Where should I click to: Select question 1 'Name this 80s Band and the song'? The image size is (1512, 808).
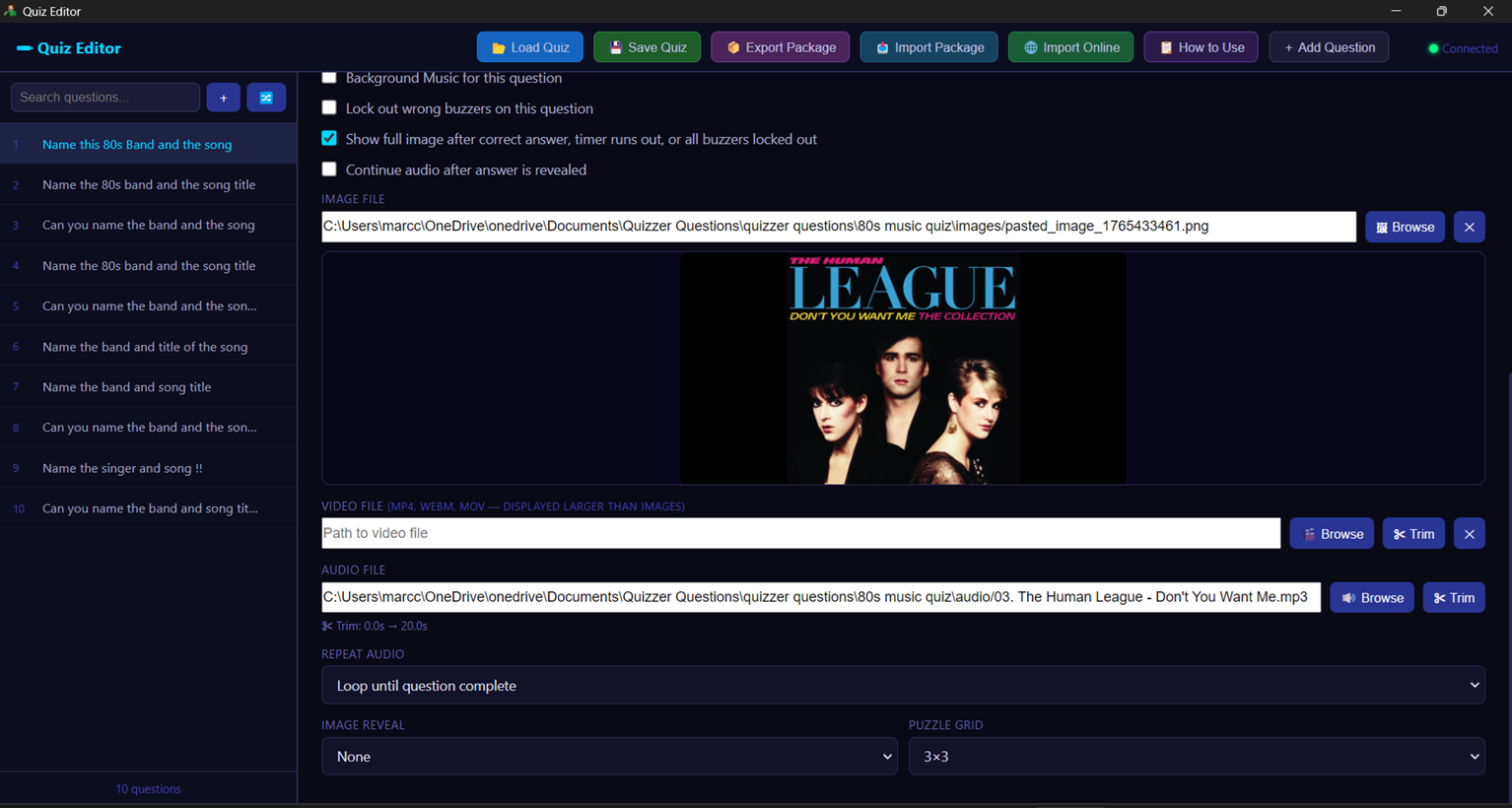[148, 144]
